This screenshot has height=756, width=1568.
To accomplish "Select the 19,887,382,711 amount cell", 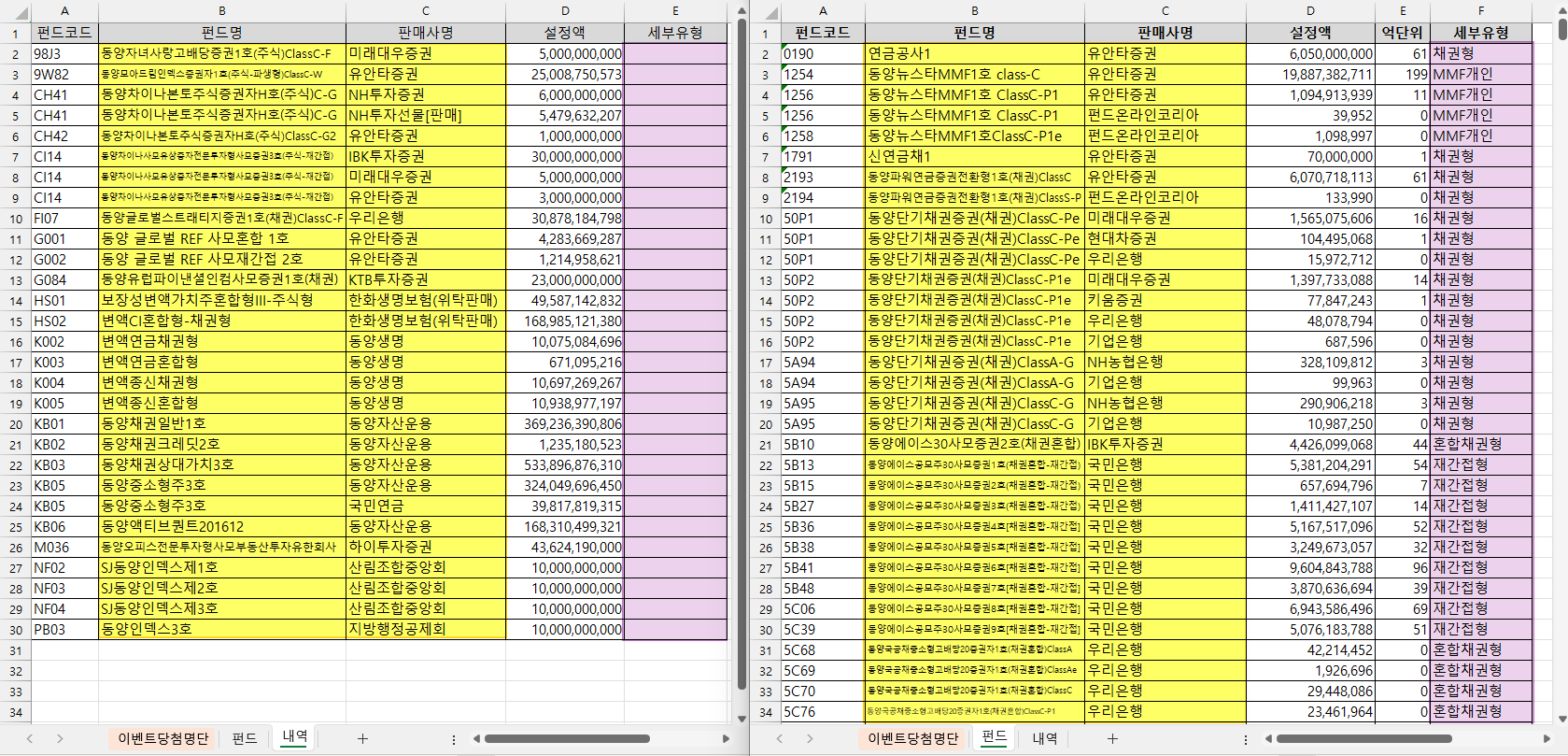I will click(1310, 75).
